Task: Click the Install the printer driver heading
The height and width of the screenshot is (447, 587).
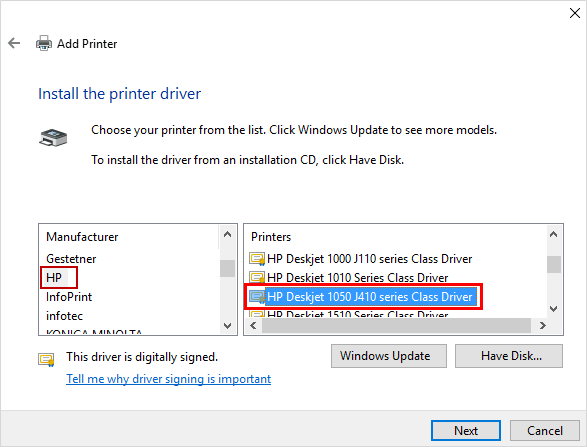Action: 119,94
